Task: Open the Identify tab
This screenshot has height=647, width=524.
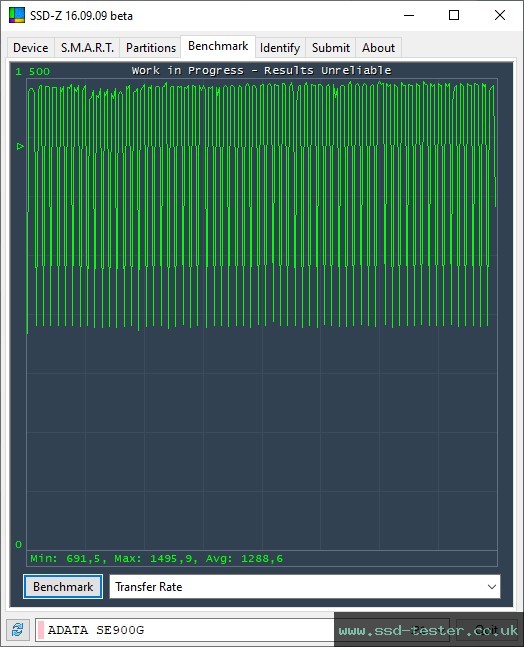Action: 280,48
